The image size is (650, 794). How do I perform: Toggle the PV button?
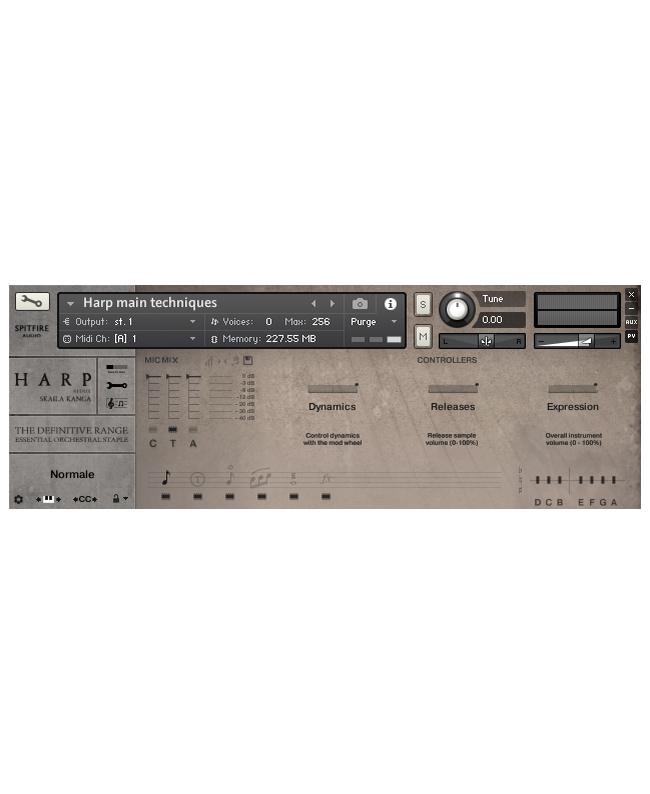[631, 336]
